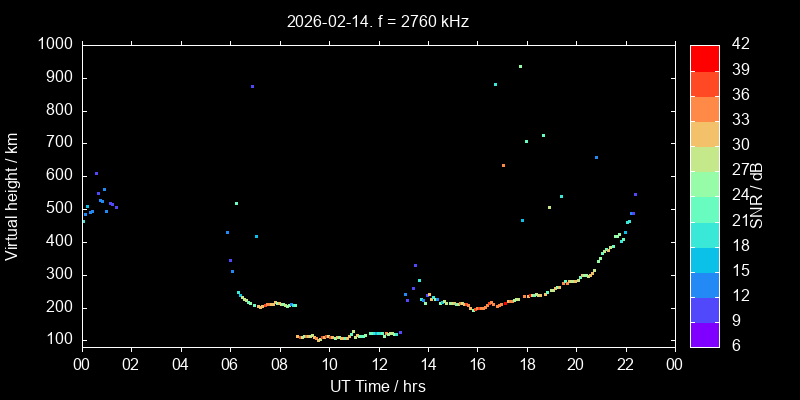Pick the orange 33–36 dB colorbar segment
The image size is (800, 400).
pyautogui.click(x=704, y=108)
